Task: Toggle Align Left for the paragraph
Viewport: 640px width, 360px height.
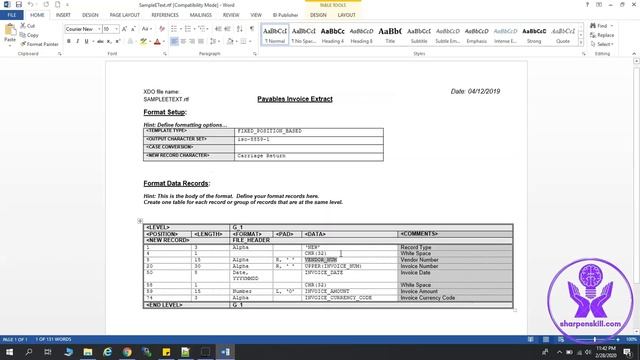Action: pyautogui.click(x=174, y=41)
